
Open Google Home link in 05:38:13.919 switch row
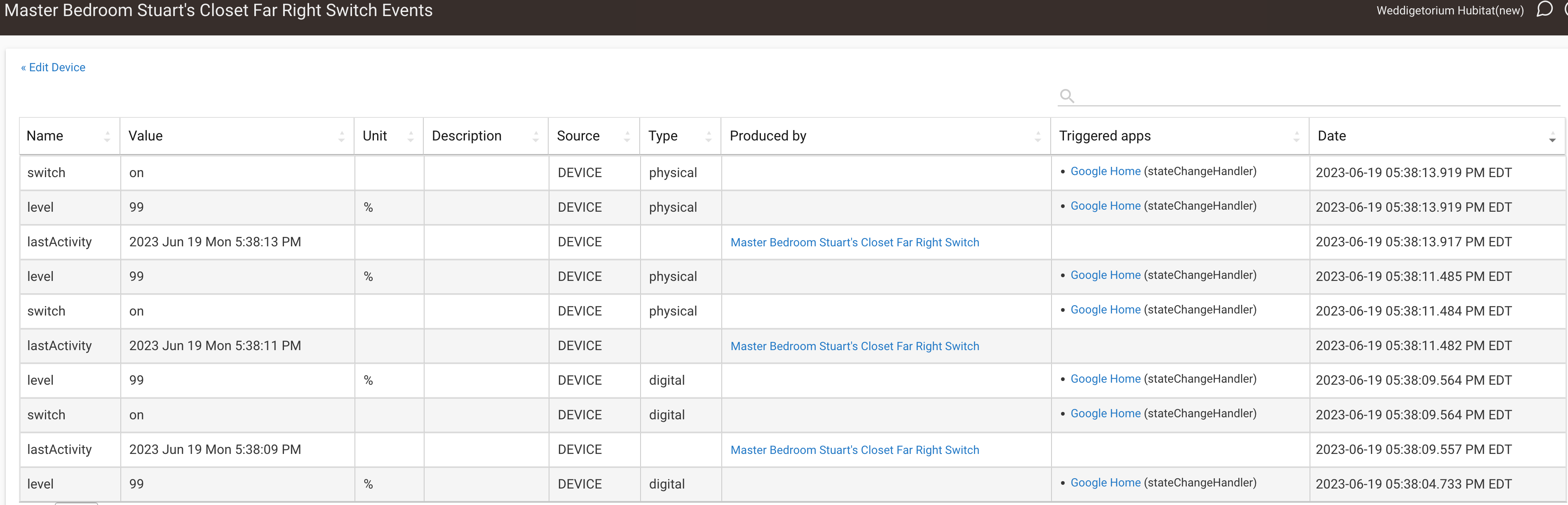coord(1106,172)
